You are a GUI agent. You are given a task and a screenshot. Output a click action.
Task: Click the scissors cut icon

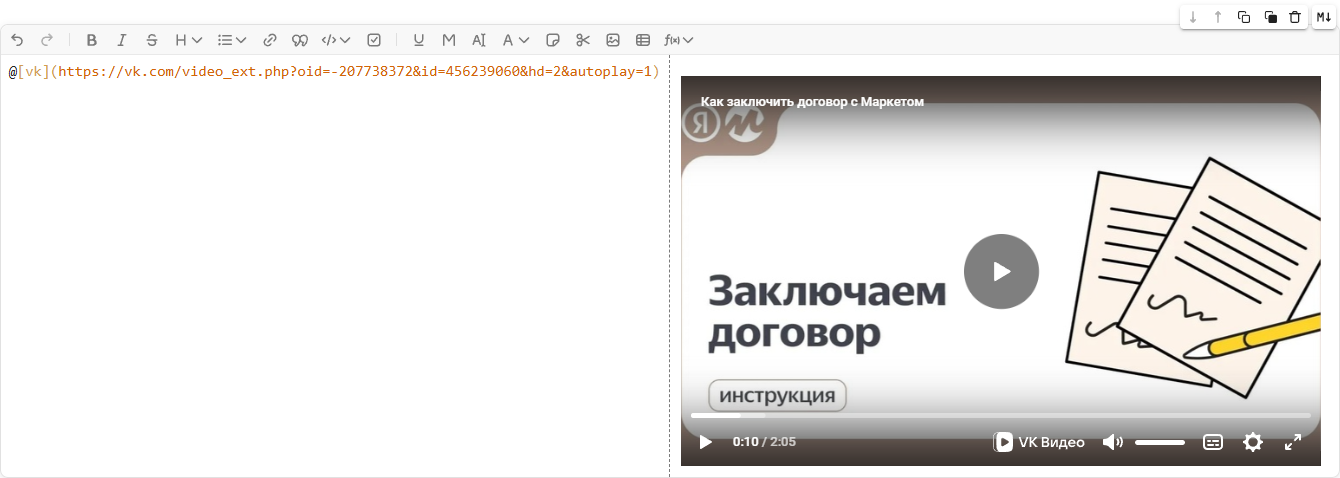[x=583, y=40]
